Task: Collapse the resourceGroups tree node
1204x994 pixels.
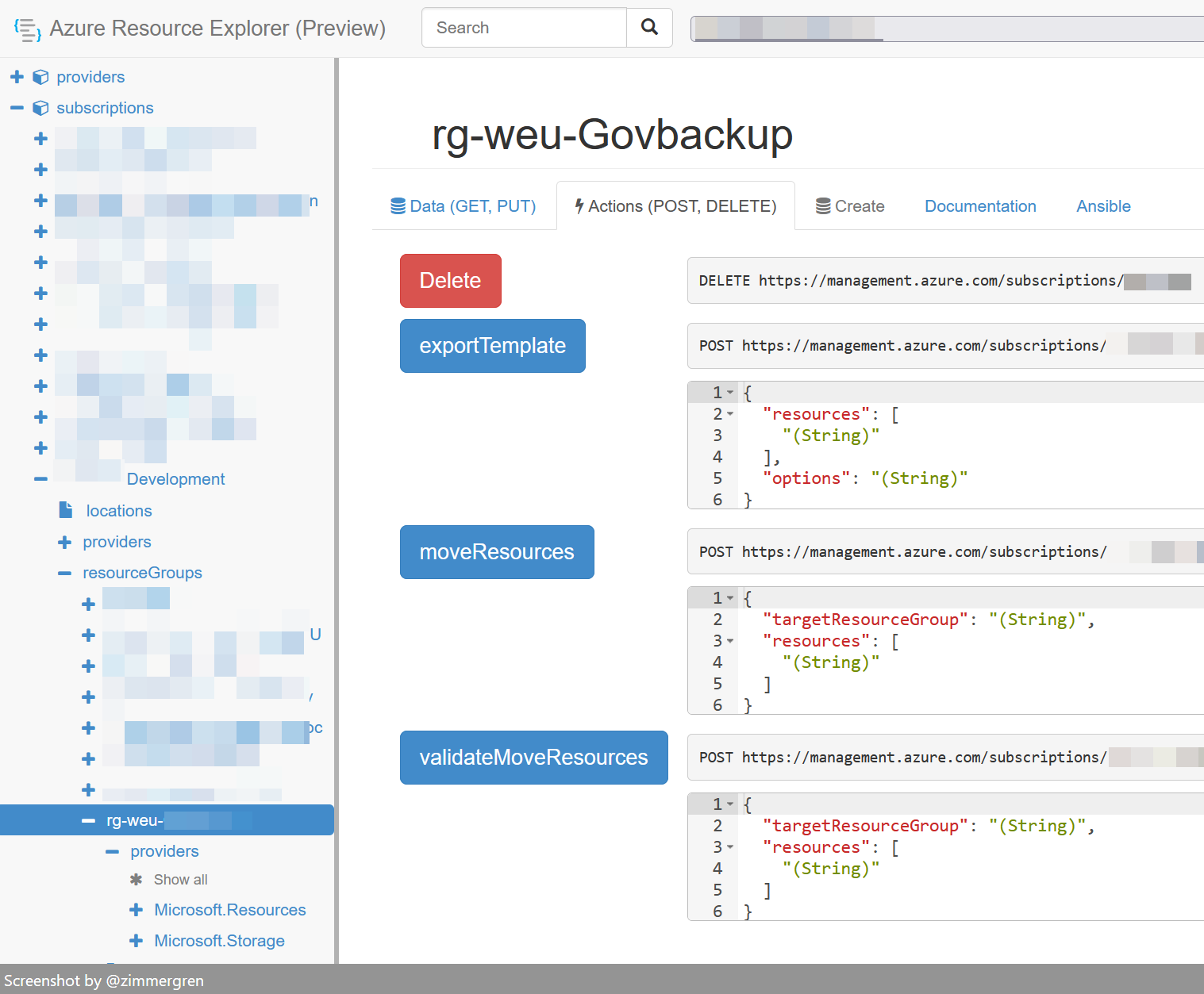Action: pyautogui.click(x=64, y=572)
